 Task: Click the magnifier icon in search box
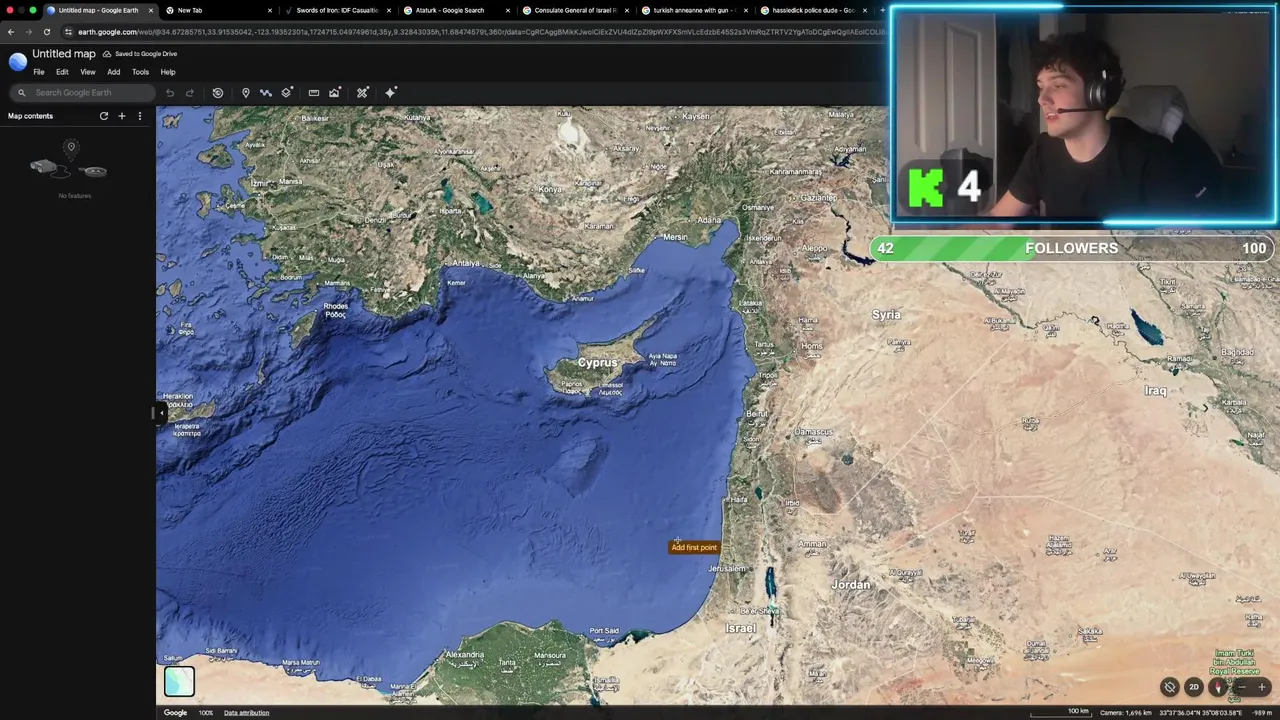click(21, 93)
